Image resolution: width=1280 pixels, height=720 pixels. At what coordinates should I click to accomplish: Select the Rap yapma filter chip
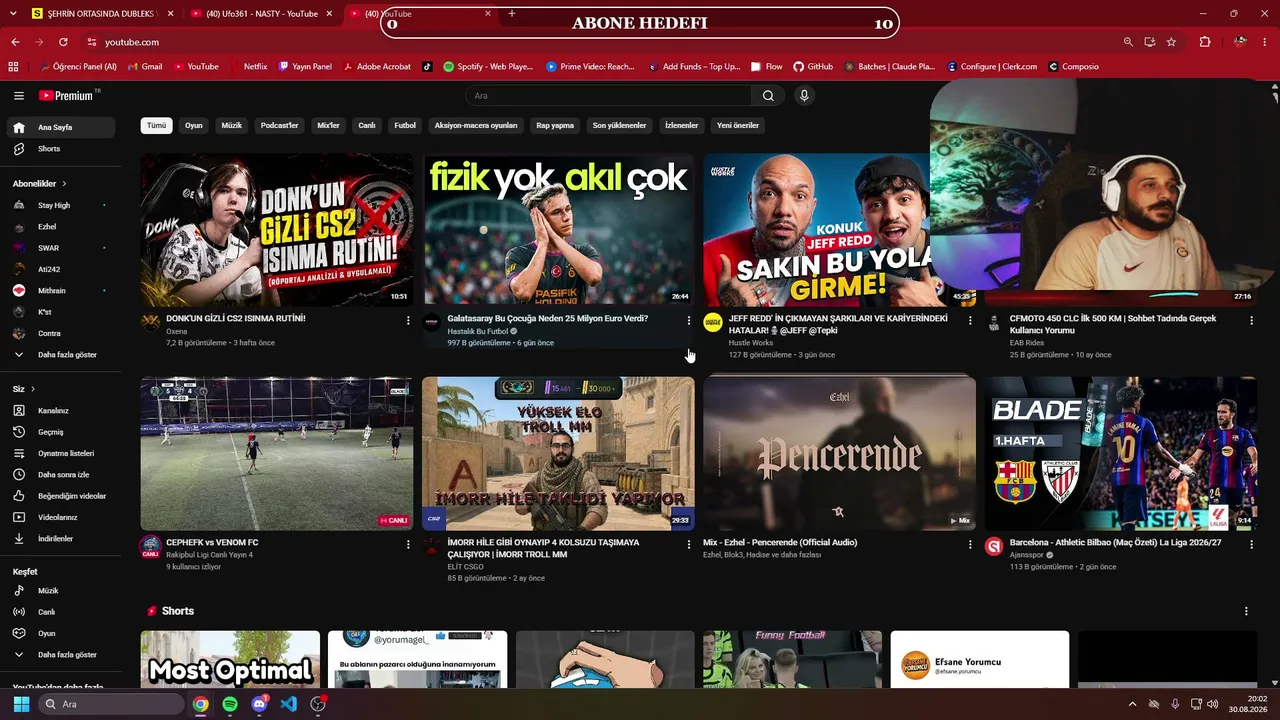555,126
